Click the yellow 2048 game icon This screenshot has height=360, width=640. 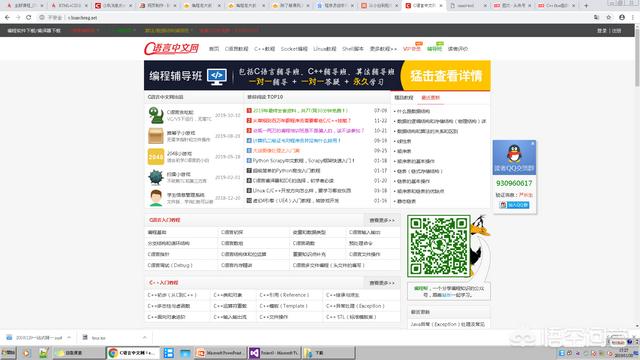tap(156, 157)
